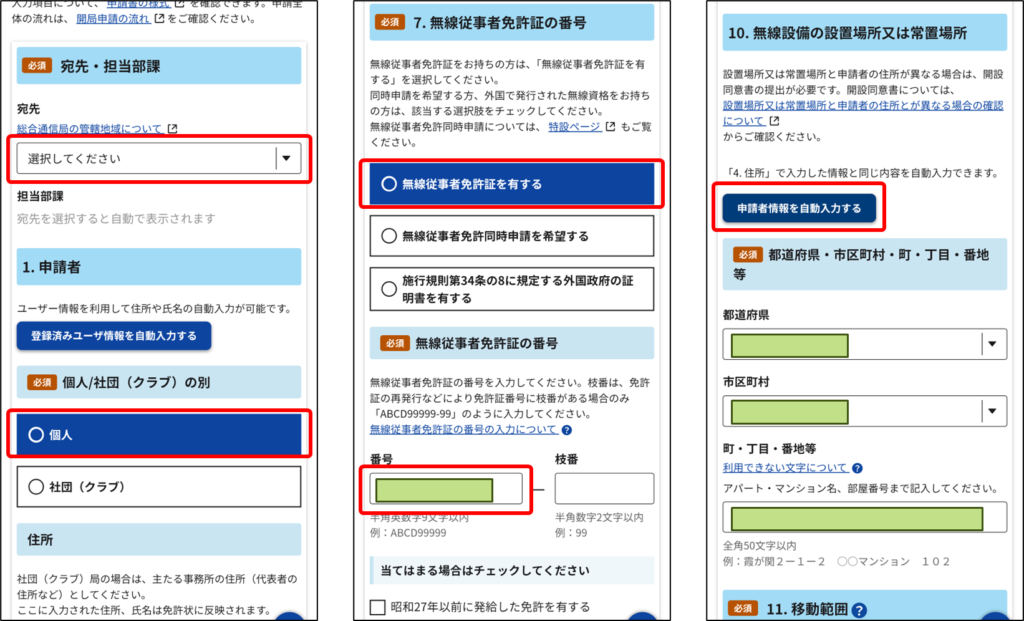The height and width of the screenshot is (621, 1024).
Task: Click the 町・丁目・番地等 address field
Action: point(864,518)
